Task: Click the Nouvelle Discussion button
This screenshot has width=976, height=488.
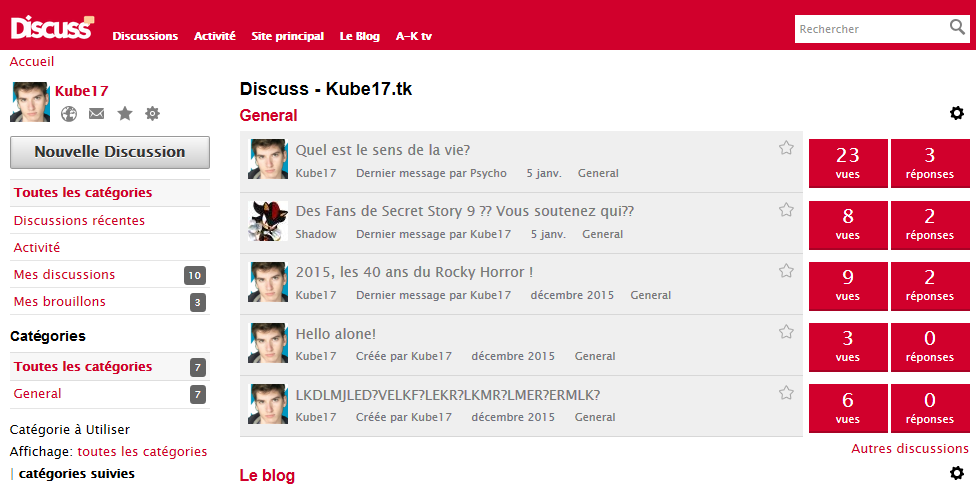Action: [x=110, y=152]
